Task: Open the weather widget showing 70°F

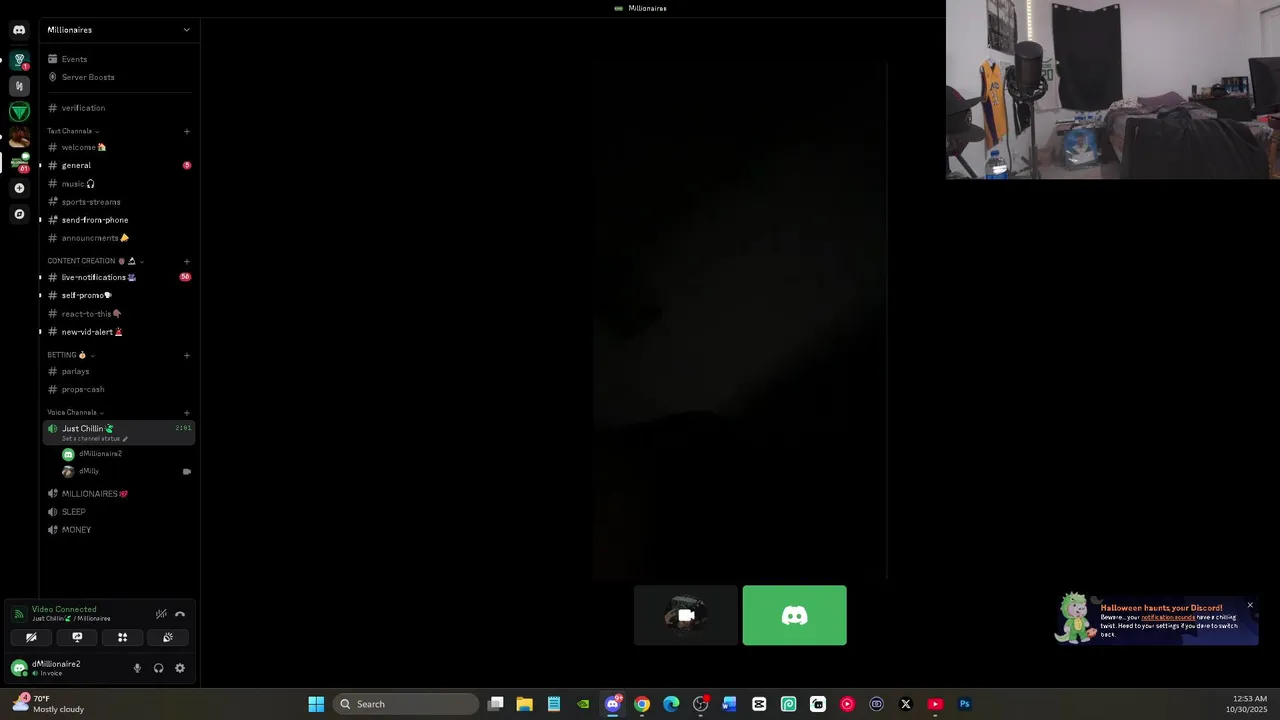Action: (48, 704)
